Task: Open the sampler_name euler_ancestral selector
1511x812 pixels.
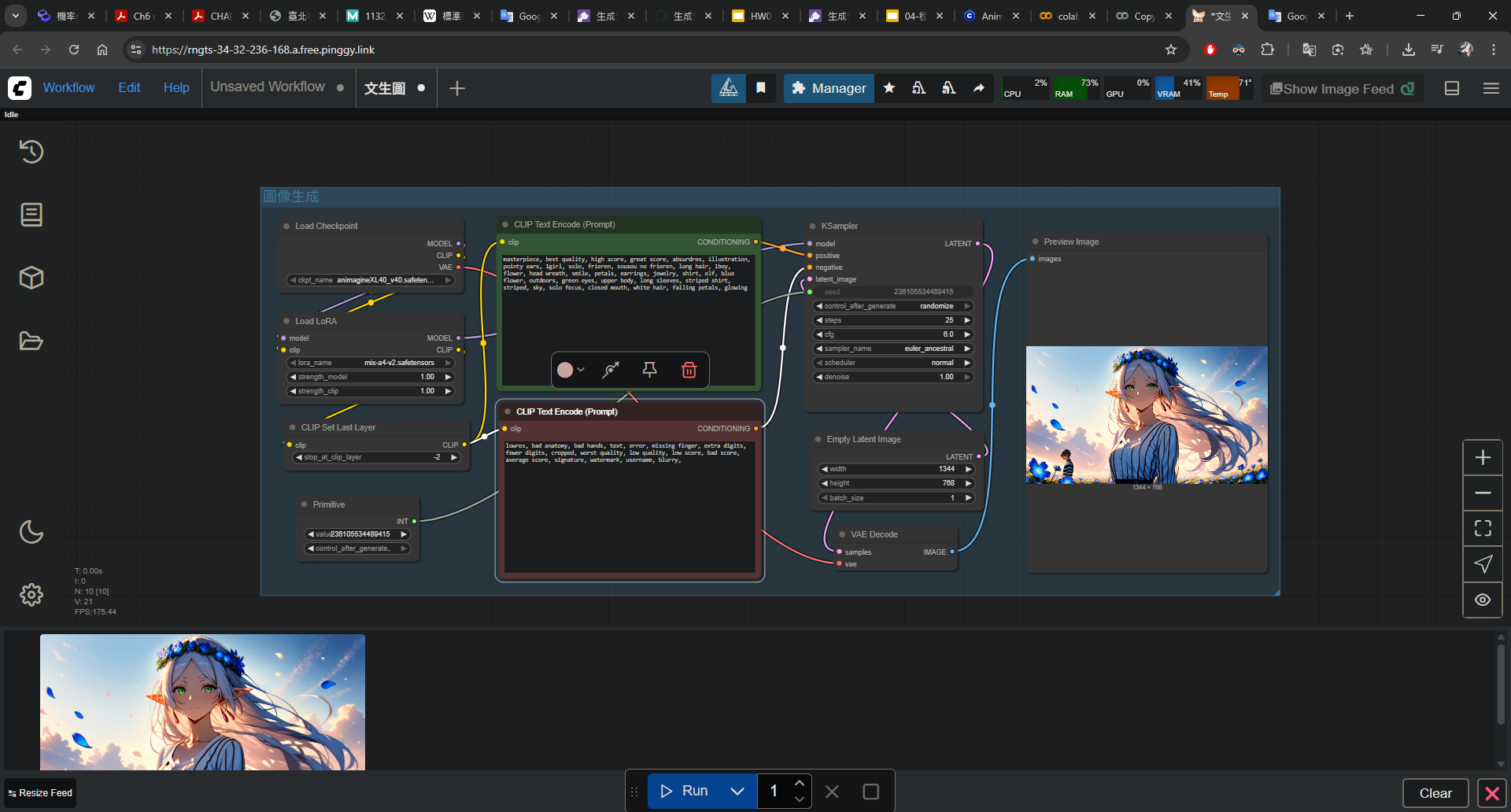Action: pos(893,349)
